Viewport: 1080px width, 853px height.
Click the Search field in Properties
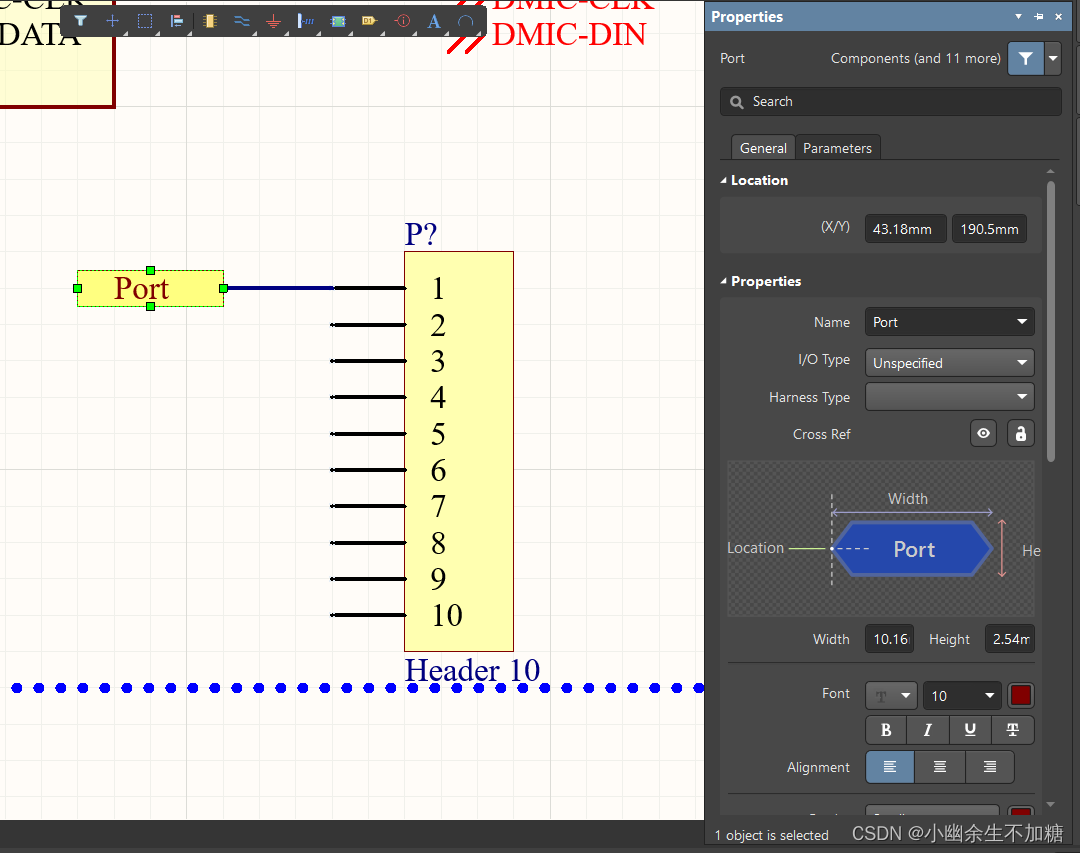click(x=891, y=102)
